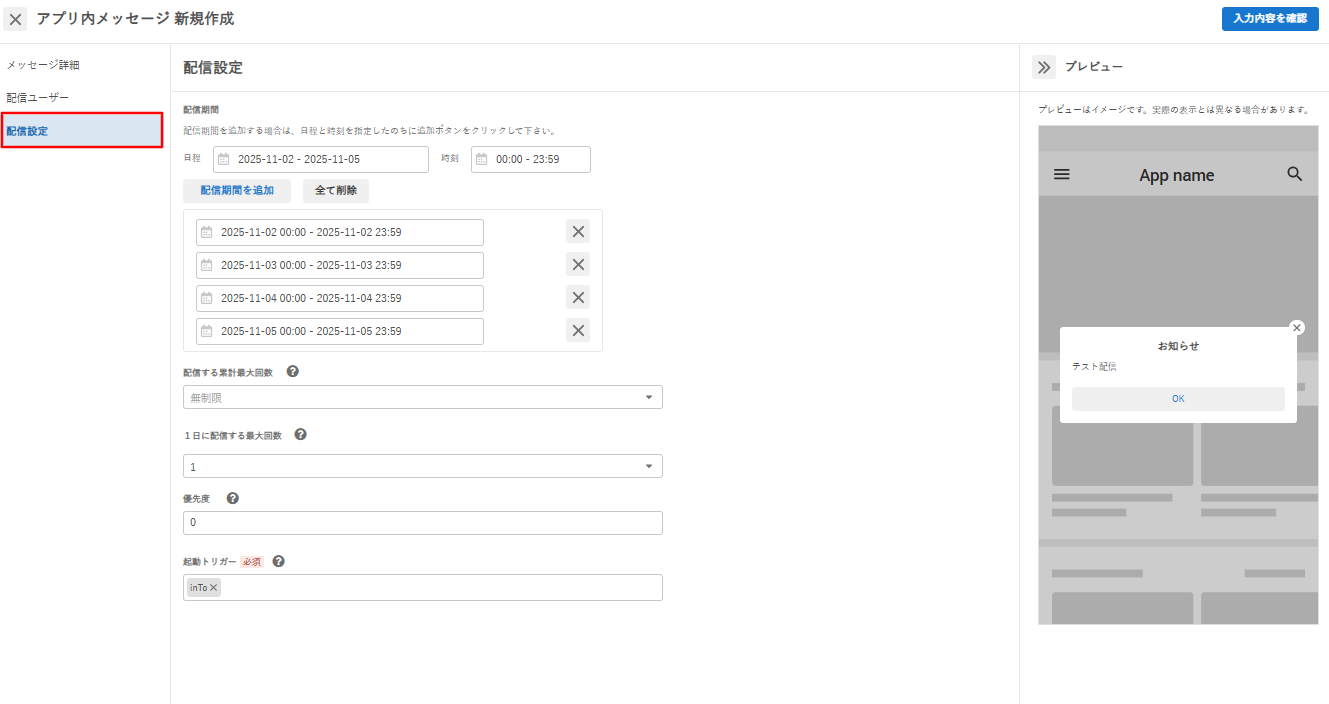Screen dimensions: 1329x704
Task: Close the お知らせ popup in preview
Action: click(1297, 327)
